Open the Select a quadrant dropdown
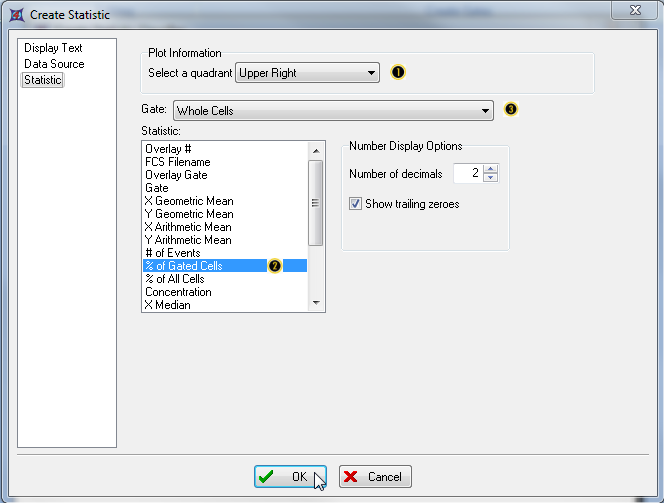 click(x=307, y=73)
